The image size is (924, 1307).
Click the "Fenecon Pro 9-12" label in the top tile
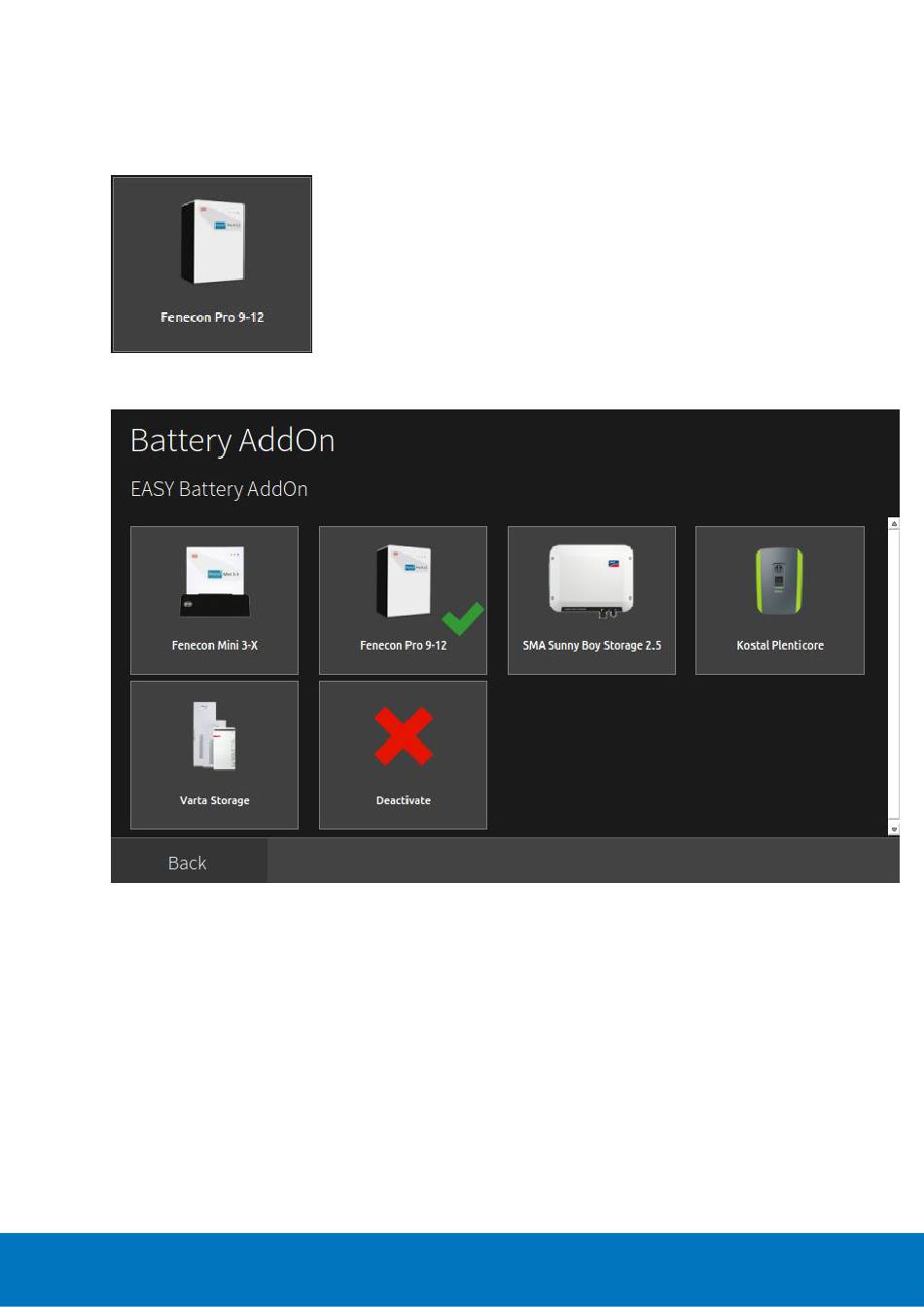(212, 317)
